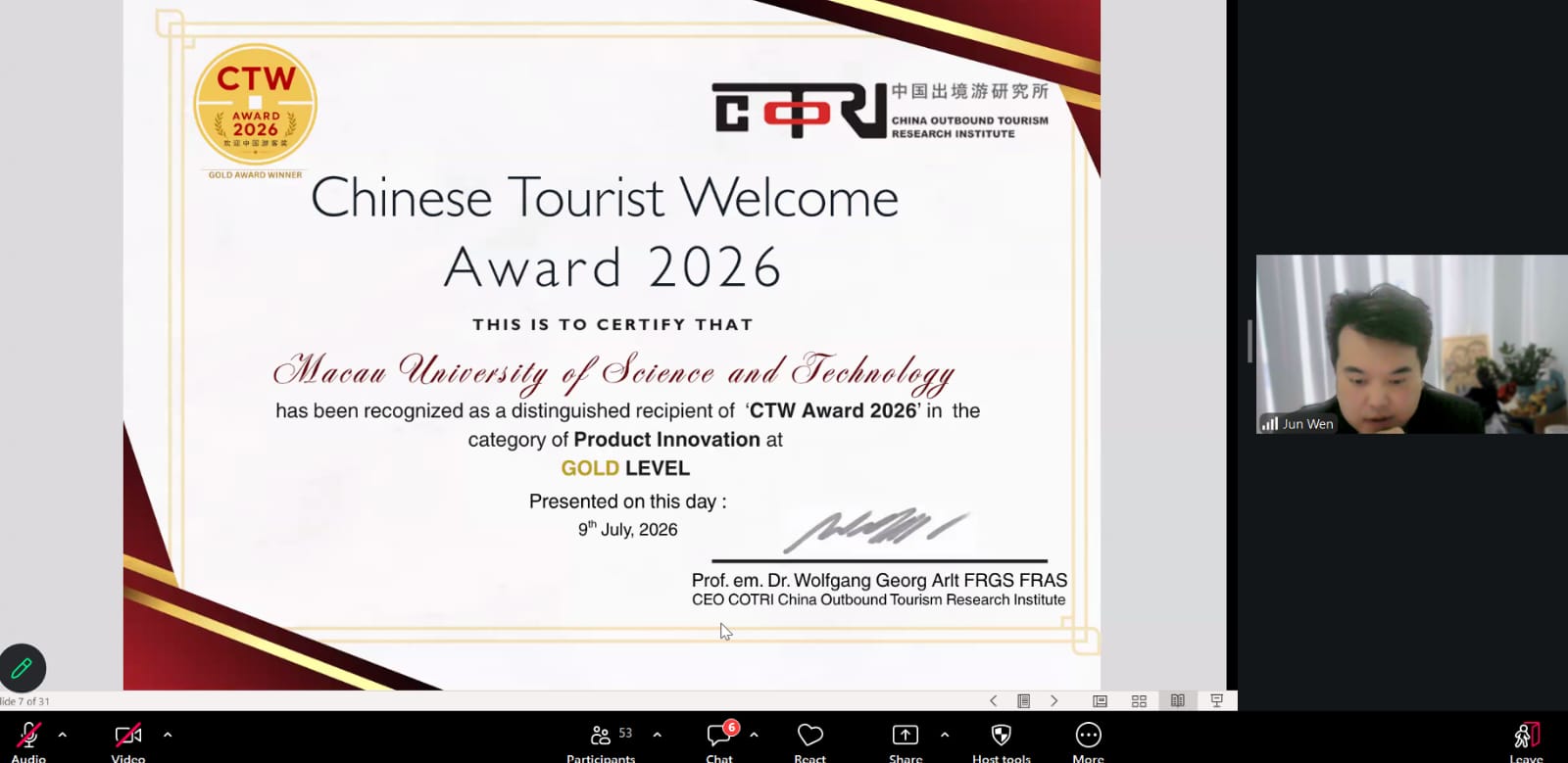Click 'Presented on this day :' text
This screenshot has height=763, width=1568.
coord(628,501)
